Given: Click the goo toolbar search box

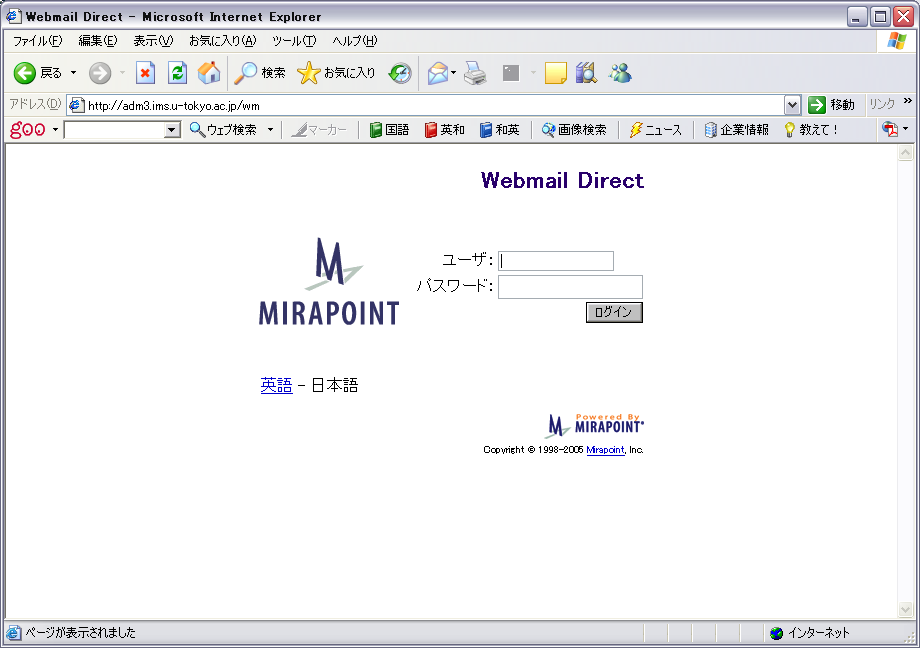Looking at the screenshot, I should 114,130.
